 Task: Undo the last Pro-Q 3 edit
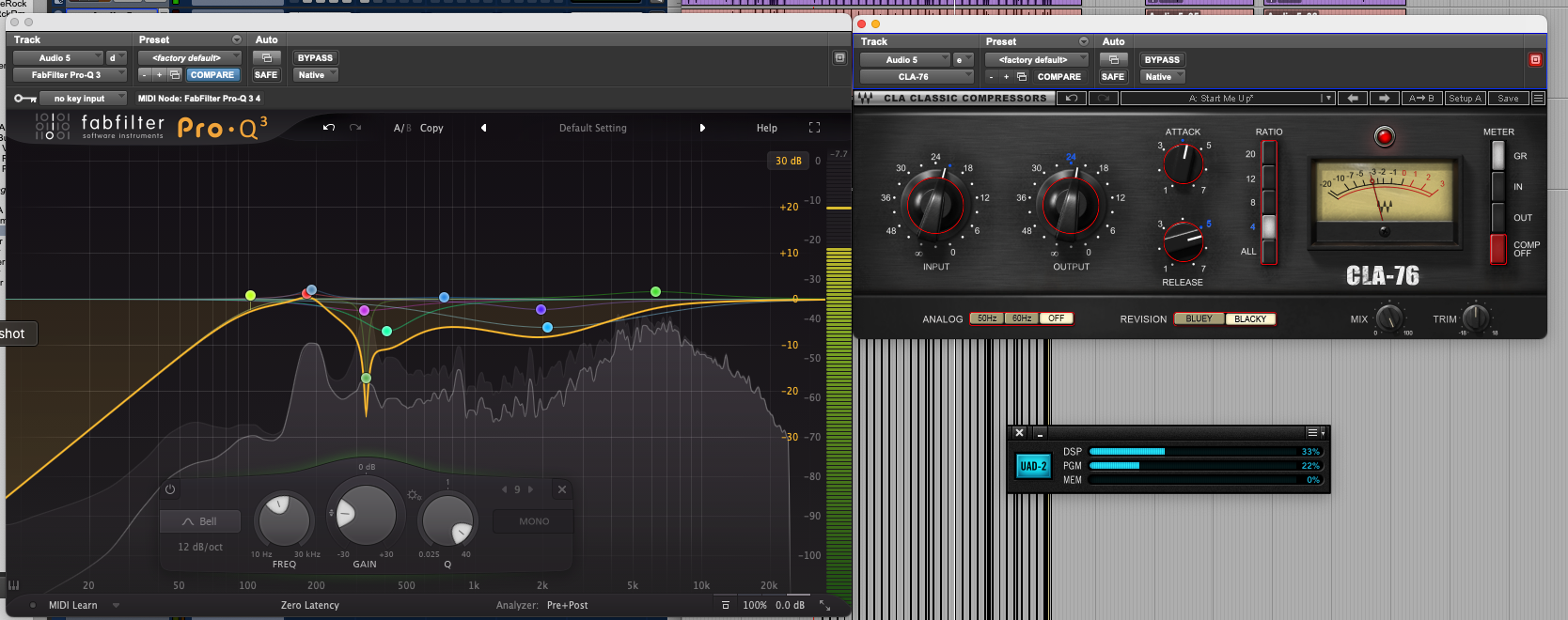tap(329, 128)
